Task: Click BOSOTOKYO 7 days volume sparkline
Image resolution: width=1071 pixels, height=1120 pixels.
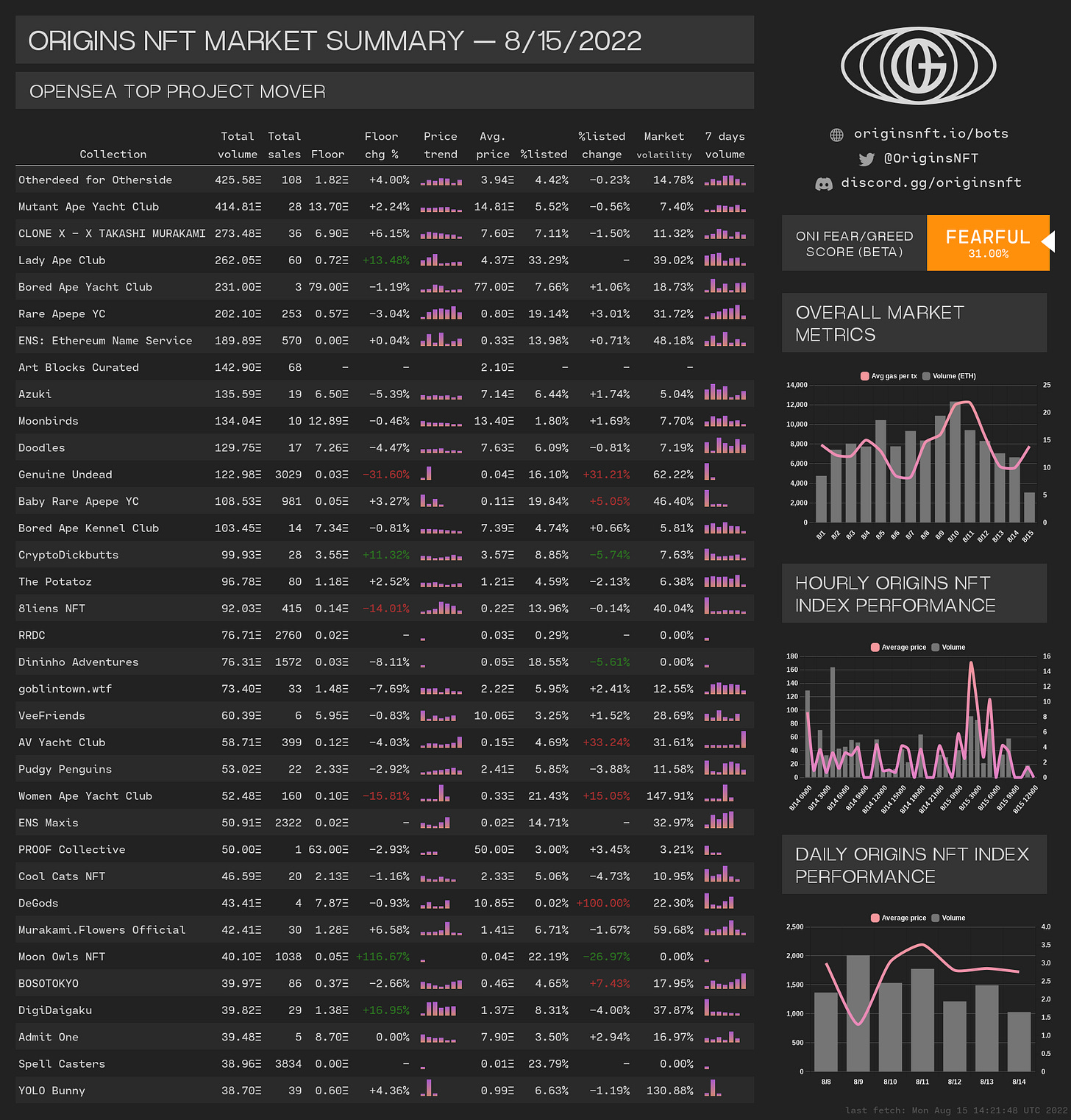Action: [x=725, y=981]
